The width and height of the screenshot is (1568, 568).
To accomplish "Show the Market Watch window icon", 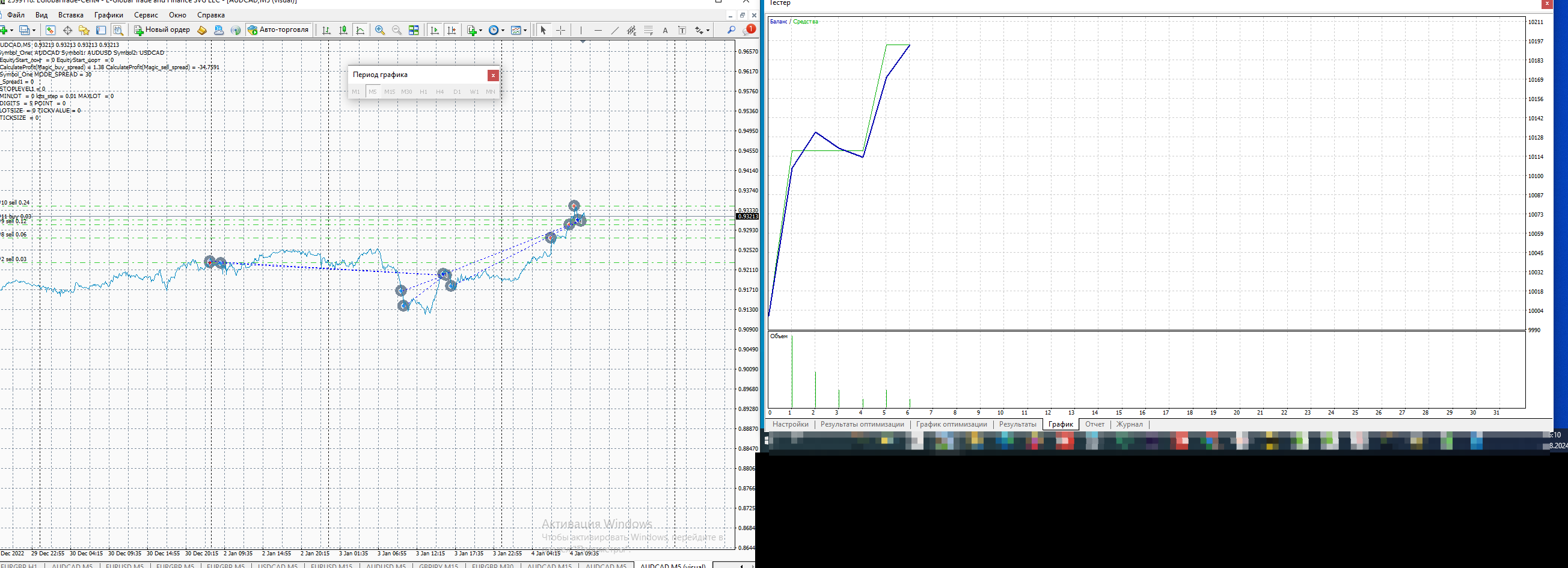I will 51,30.
